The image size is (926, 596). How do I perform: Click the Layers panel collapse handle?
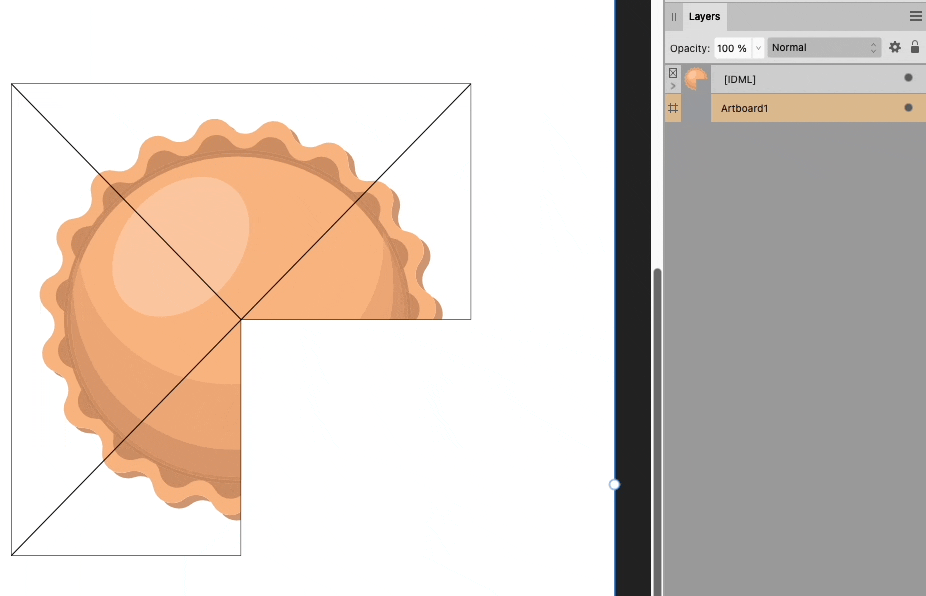click(674, 17)
